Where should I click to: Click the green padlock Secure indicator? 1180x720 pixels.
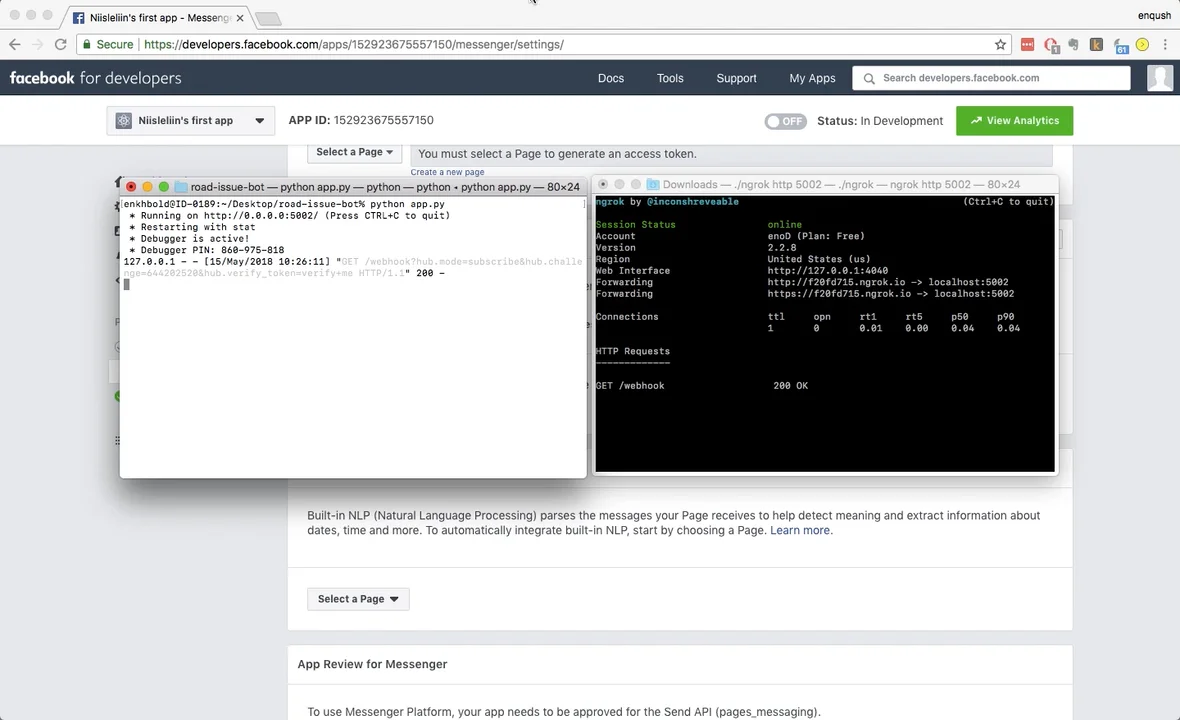pyautogui.click(x=108, y=44)
